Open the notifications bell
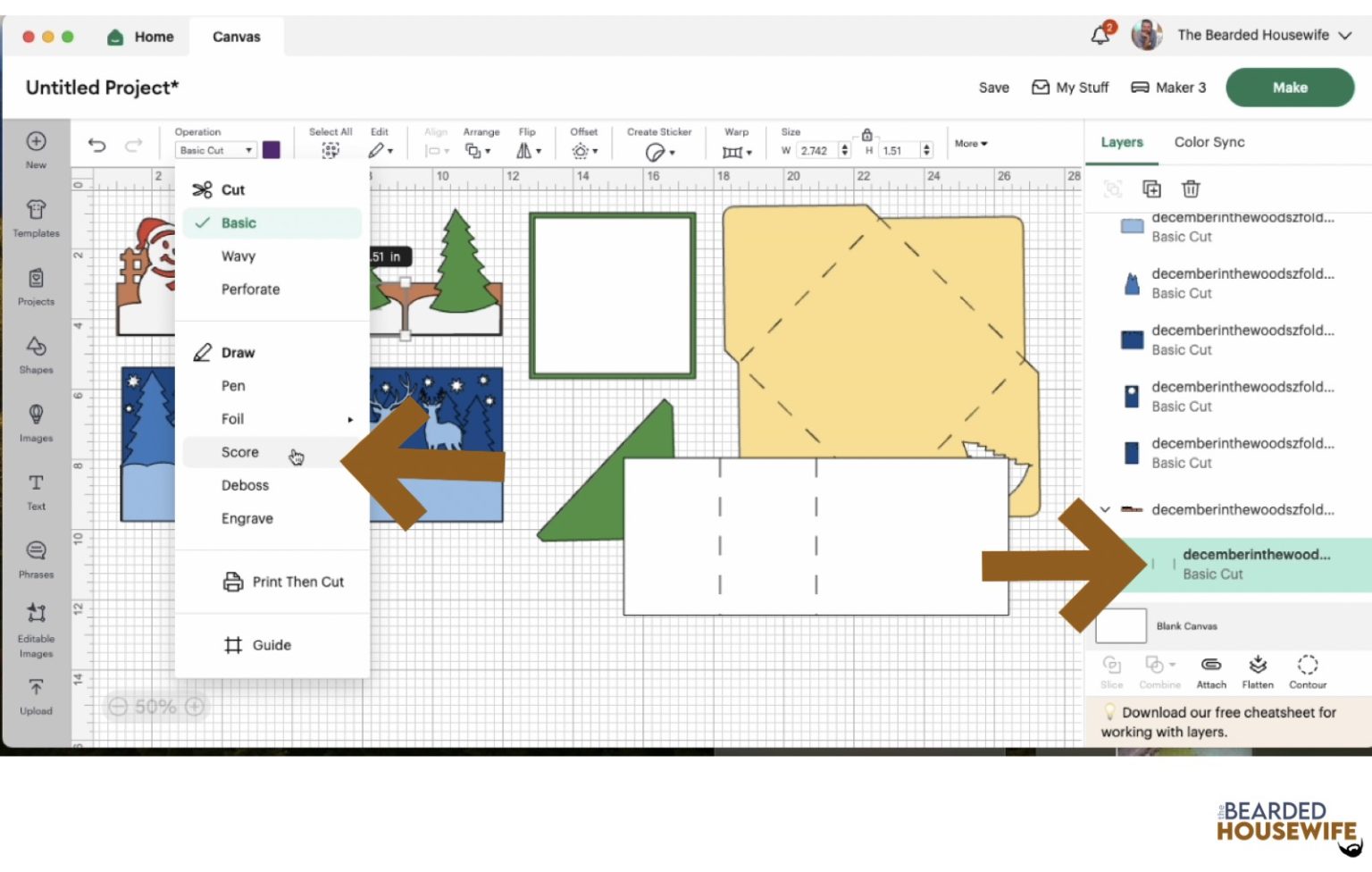The height and width of the screenshot is (872, 1372). pos(1100,35)
